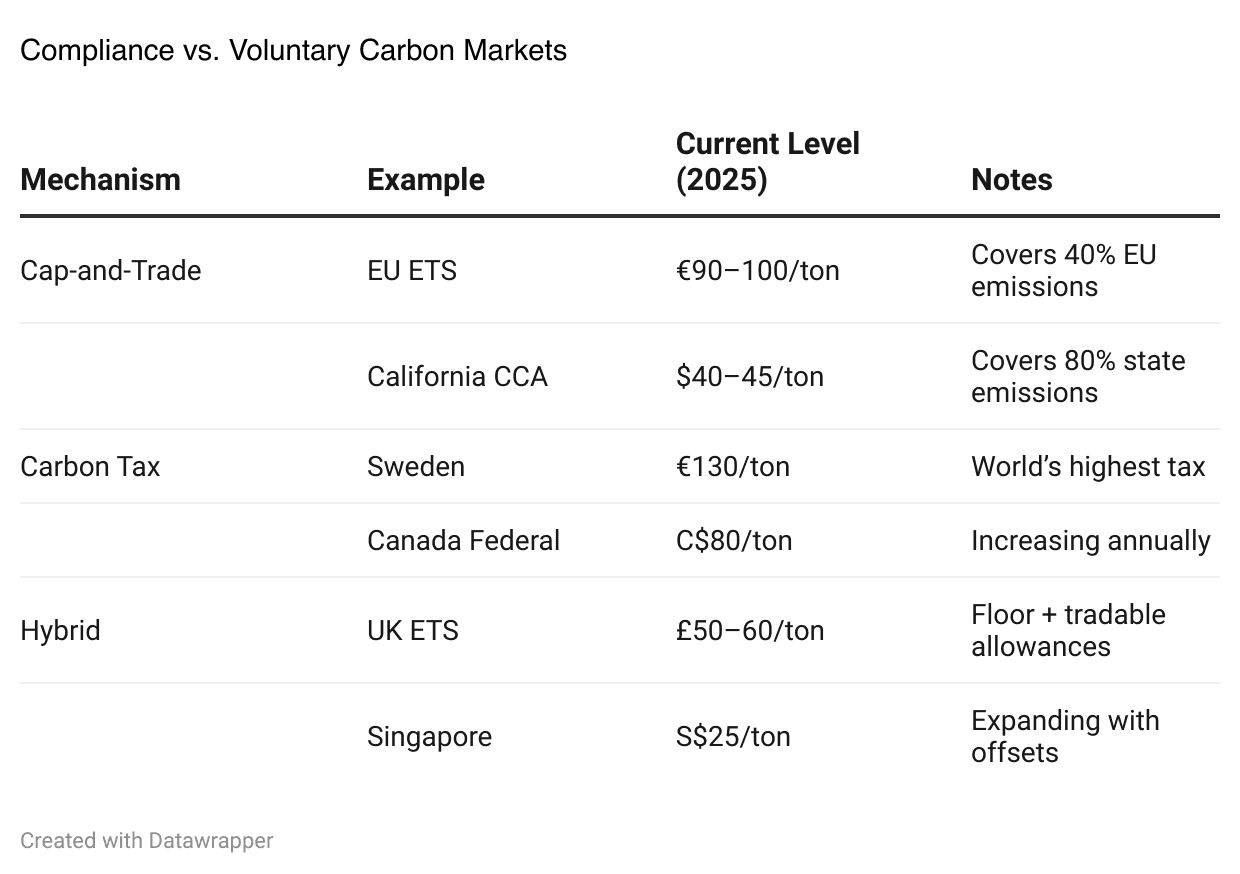This screenshot has height=874, width=1240.
Task: Click the Canada Federal cell
Action: coord(463,541)
